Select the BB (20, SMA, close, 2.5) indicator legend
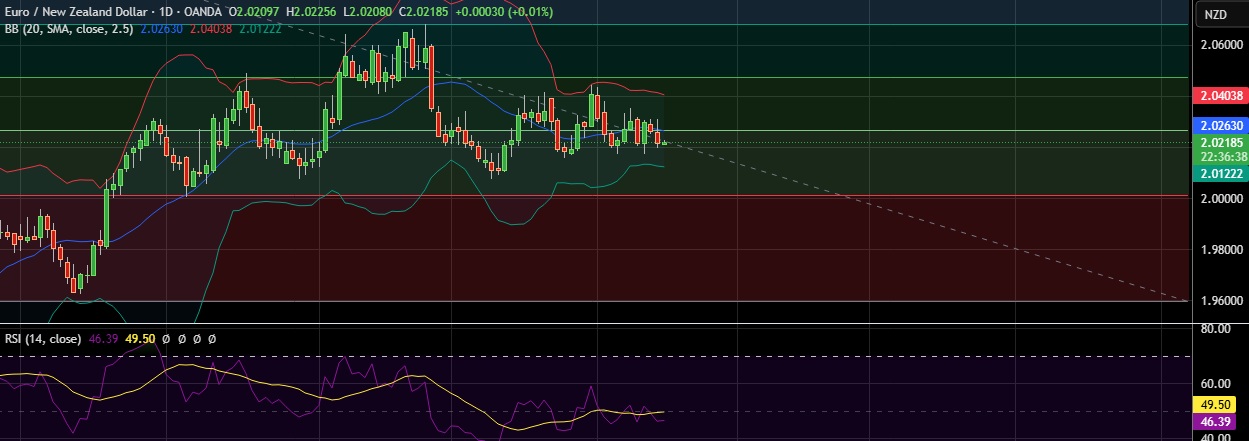The width and height of the screenshot is (1249, 441). (69, 29)
